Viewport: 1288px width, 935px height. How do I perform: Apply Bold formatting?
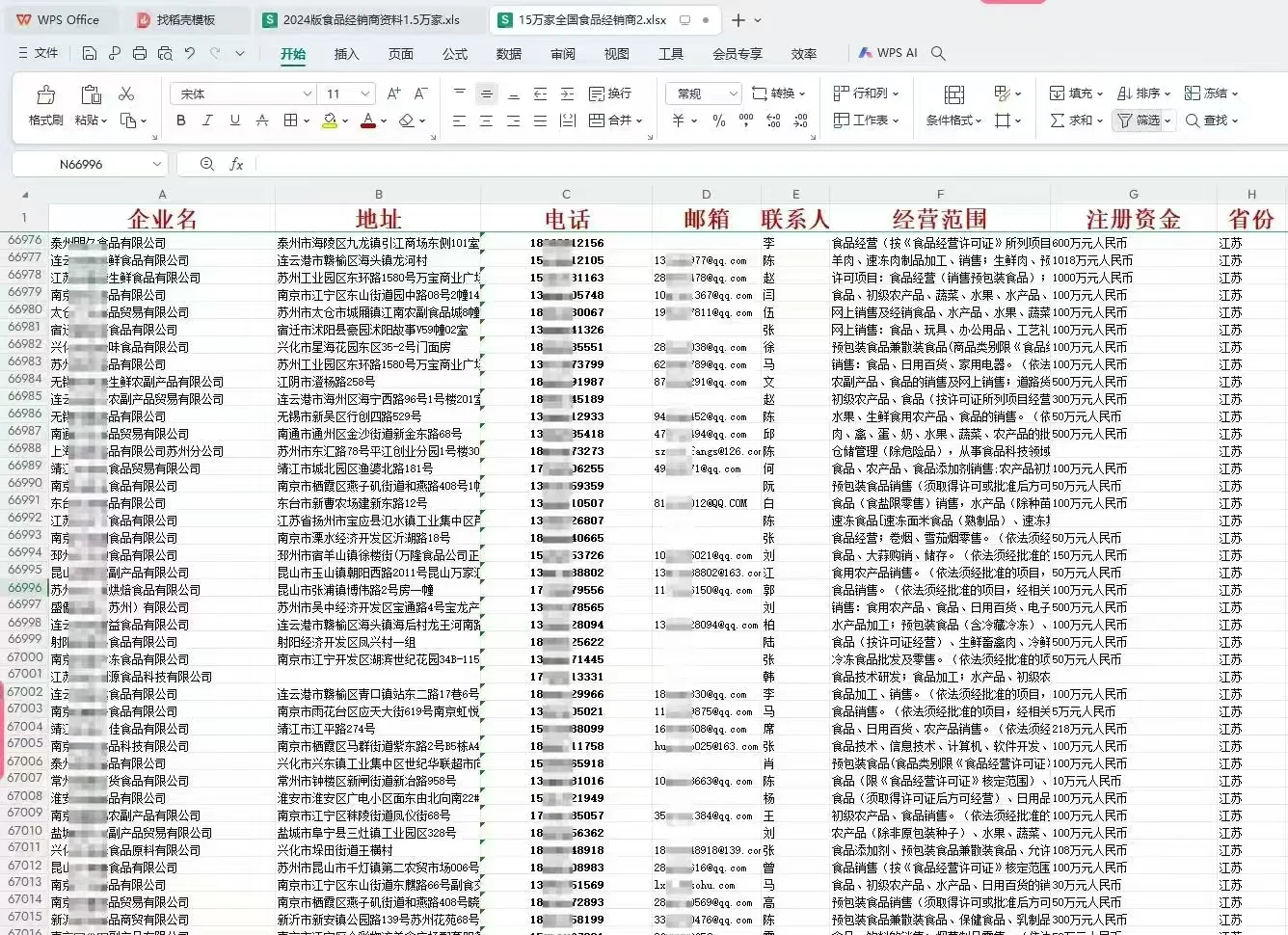point(179,120)
